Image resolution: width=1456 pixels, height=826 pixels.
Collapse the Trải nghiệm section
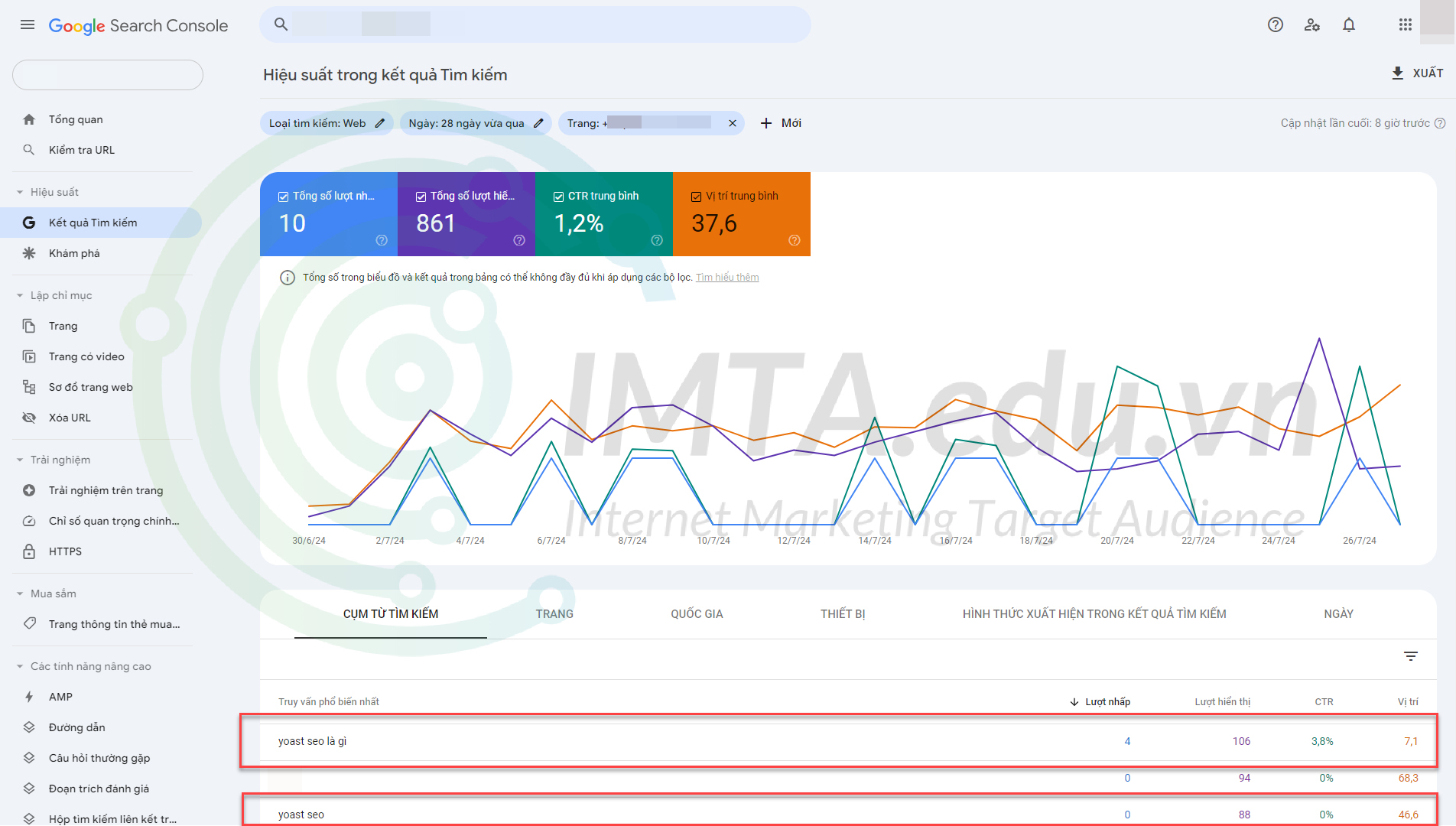pos(20,460)
